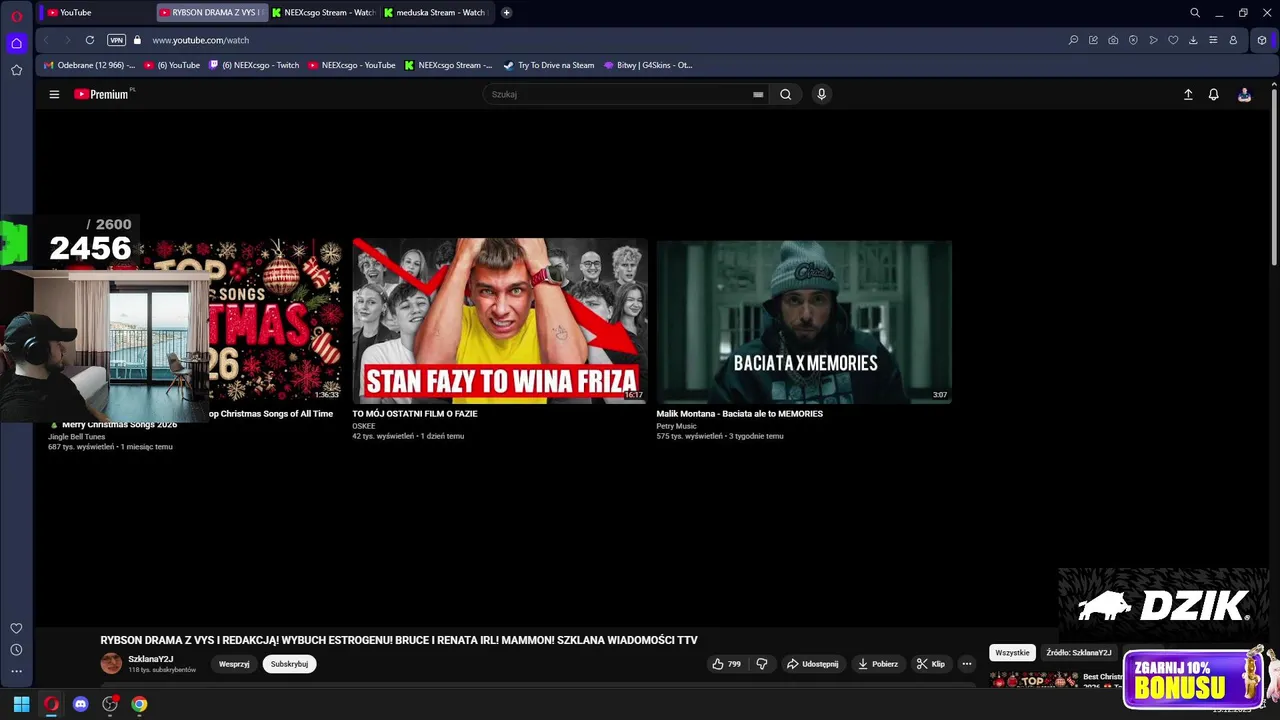Image resolution: width=1280 pixels, height=720 pixels.
Task: Open tab search magnifier in title bar
Action: (x=1195, y=13)
